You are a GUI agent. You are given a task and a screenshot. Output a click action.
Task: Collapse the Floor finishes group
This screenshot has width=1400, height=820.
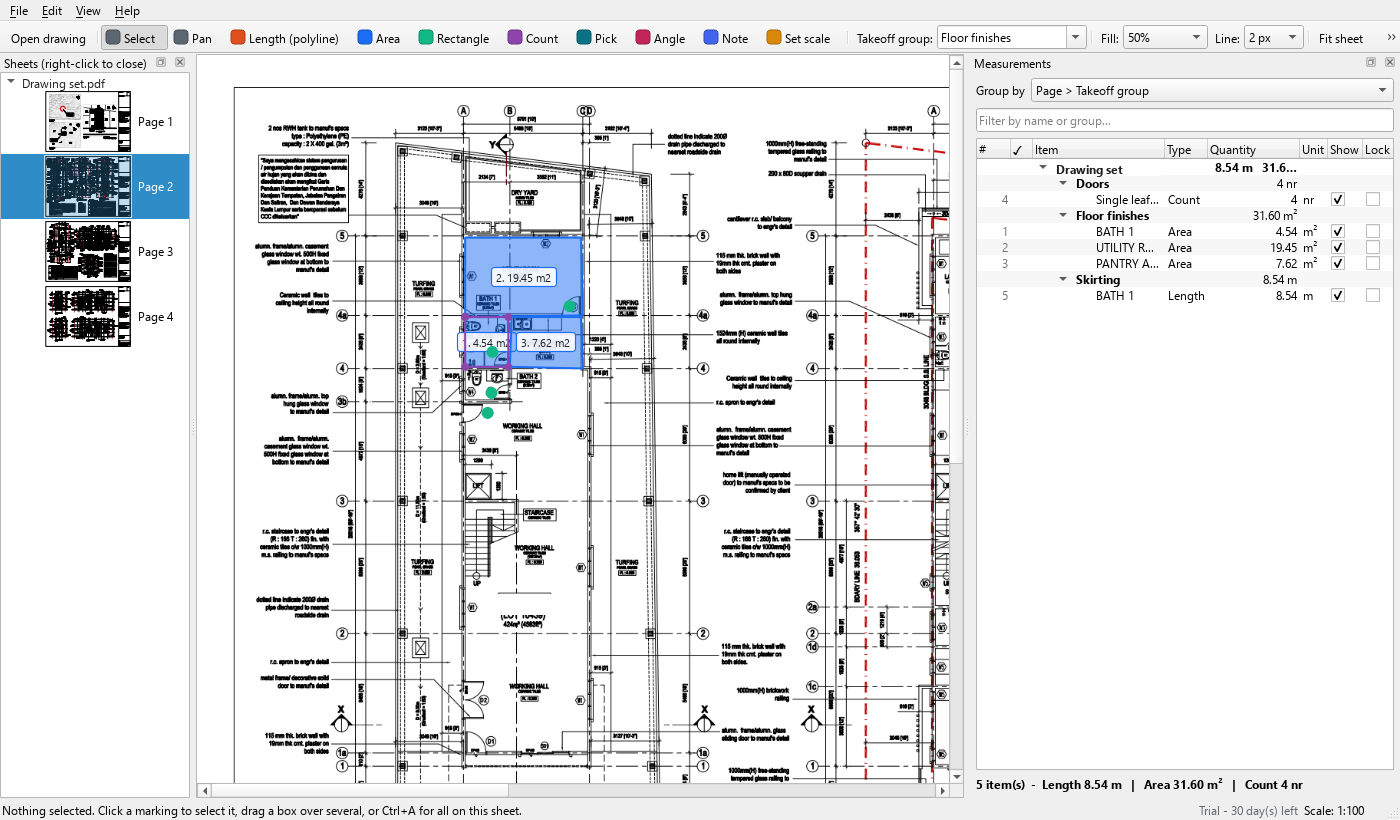coord(1064,216)
